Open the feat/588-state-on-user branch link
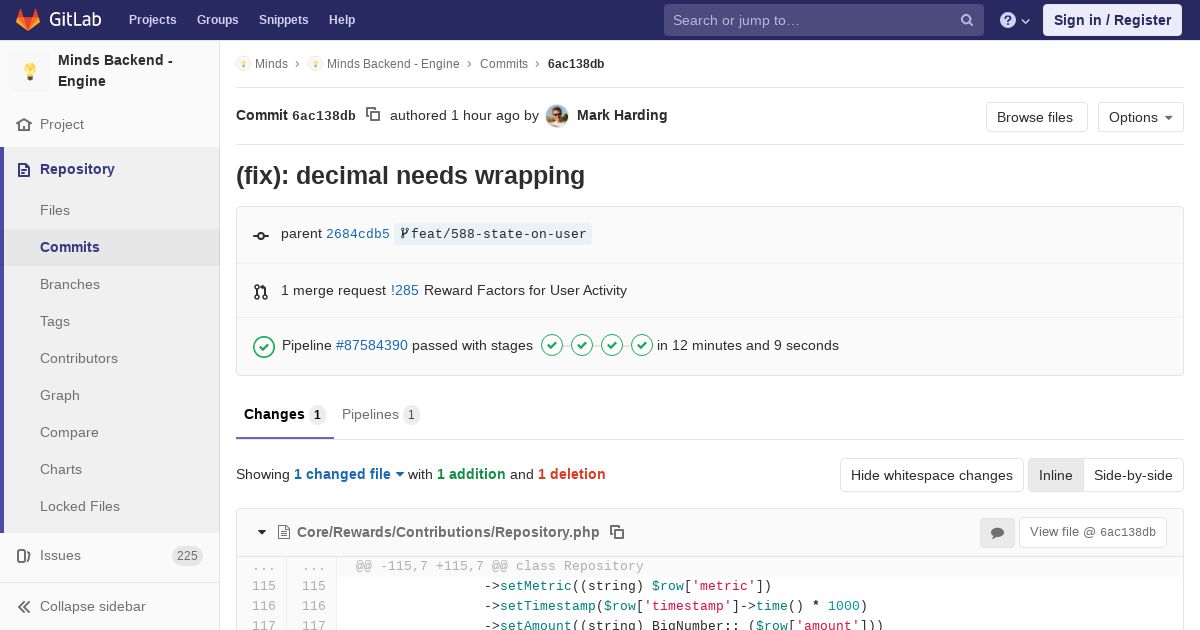 tap(493, 234)
